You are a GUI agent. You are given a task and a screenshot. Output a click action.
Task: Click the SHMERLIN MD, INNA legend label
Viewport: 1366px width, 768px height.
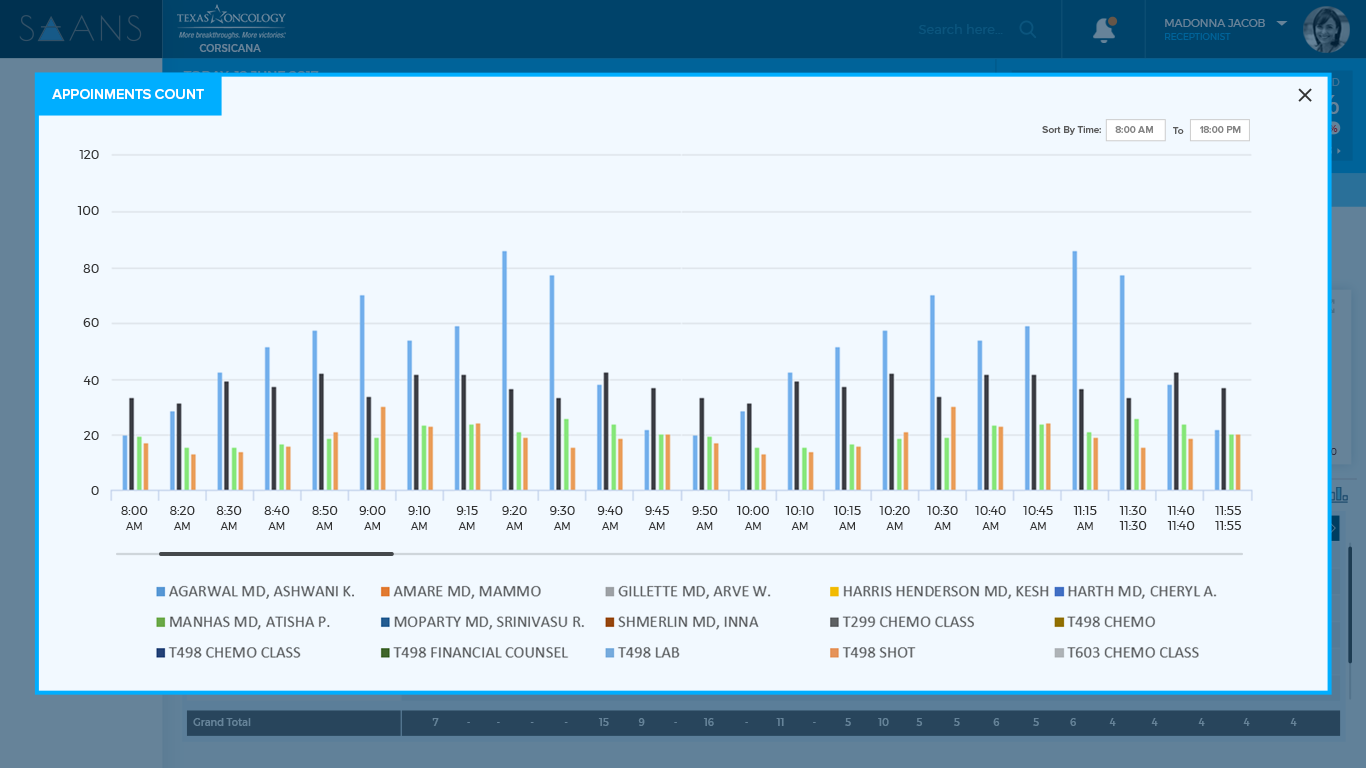tap(688, 622)
